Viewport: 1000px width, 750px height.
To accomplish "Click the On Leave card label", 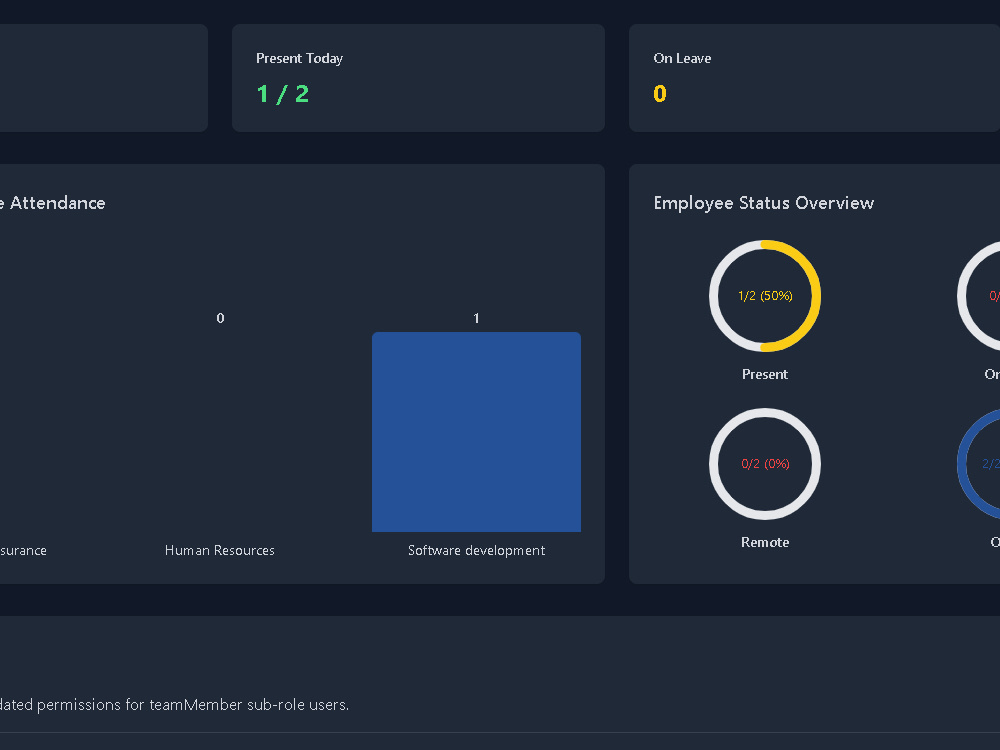I will pyautogui.click(x=682, y=58).
